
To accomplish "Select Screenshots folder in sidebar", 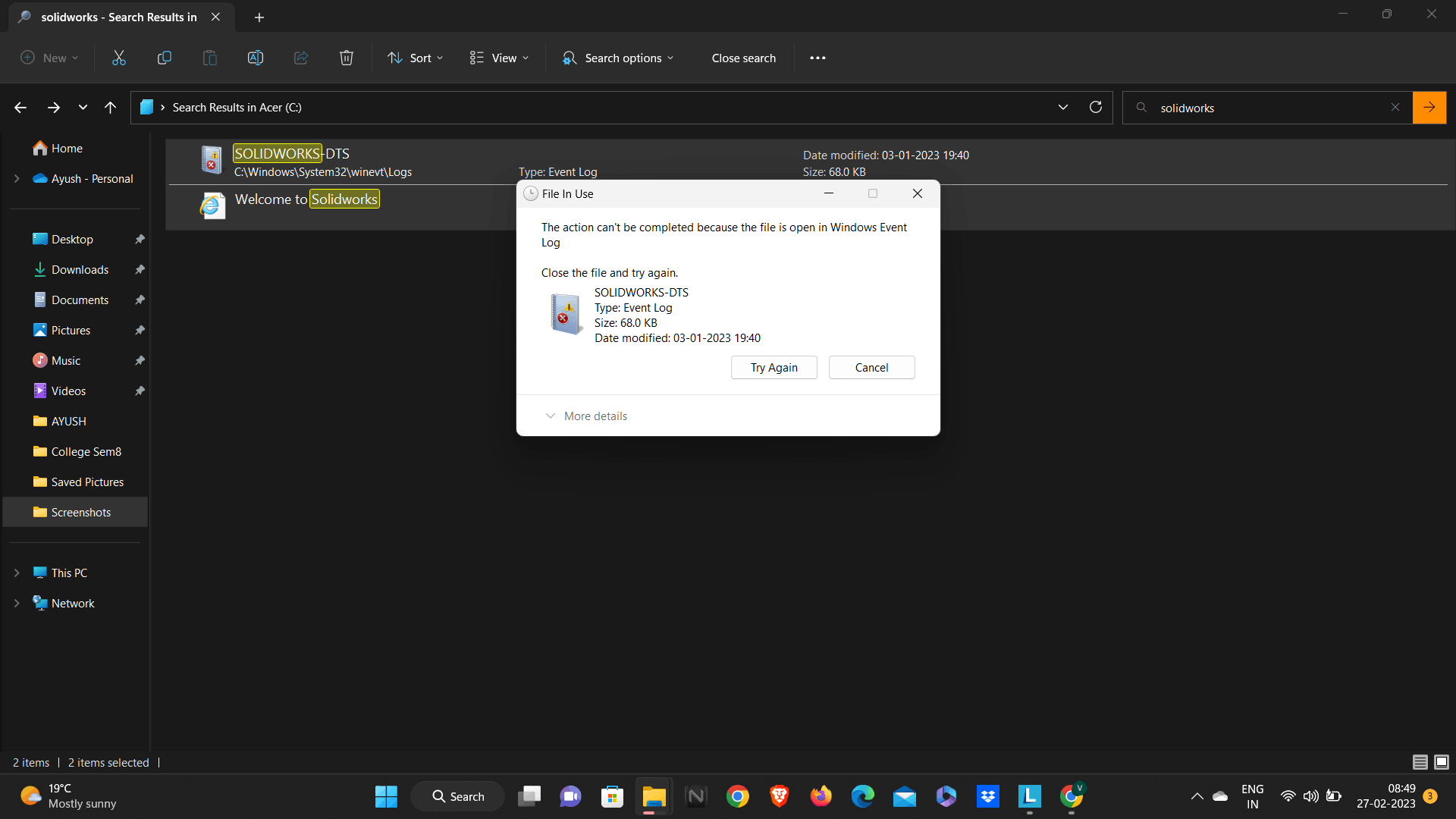I will [x=80, y=513].
